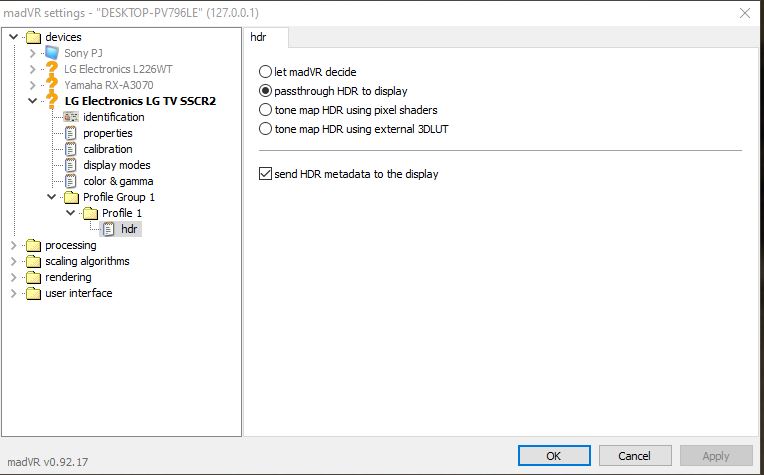The height and width of the screenshot is (475, 764).
Task: Click the scaling algorithms folder icon
Action: click(x=33, y=261)
